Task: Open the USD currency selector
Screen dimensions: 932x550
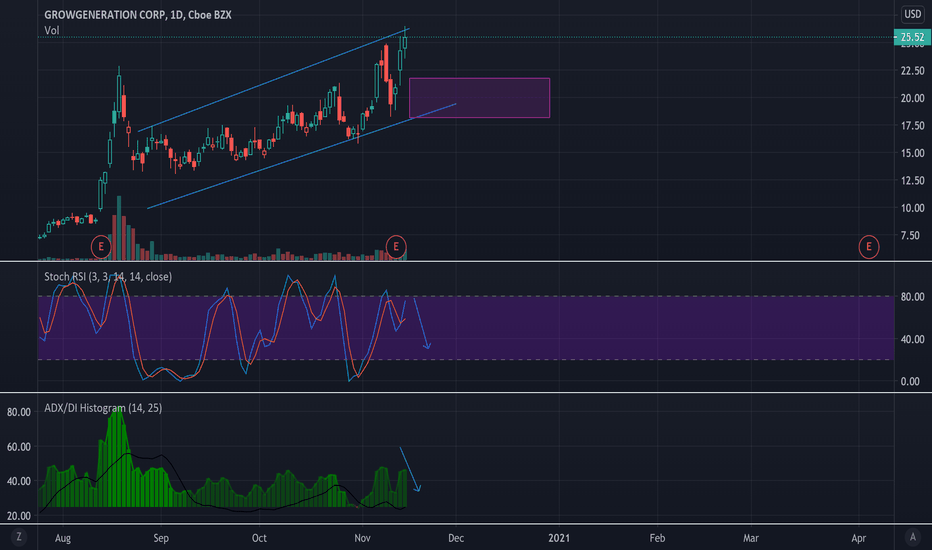Action: tap(912, 14)
